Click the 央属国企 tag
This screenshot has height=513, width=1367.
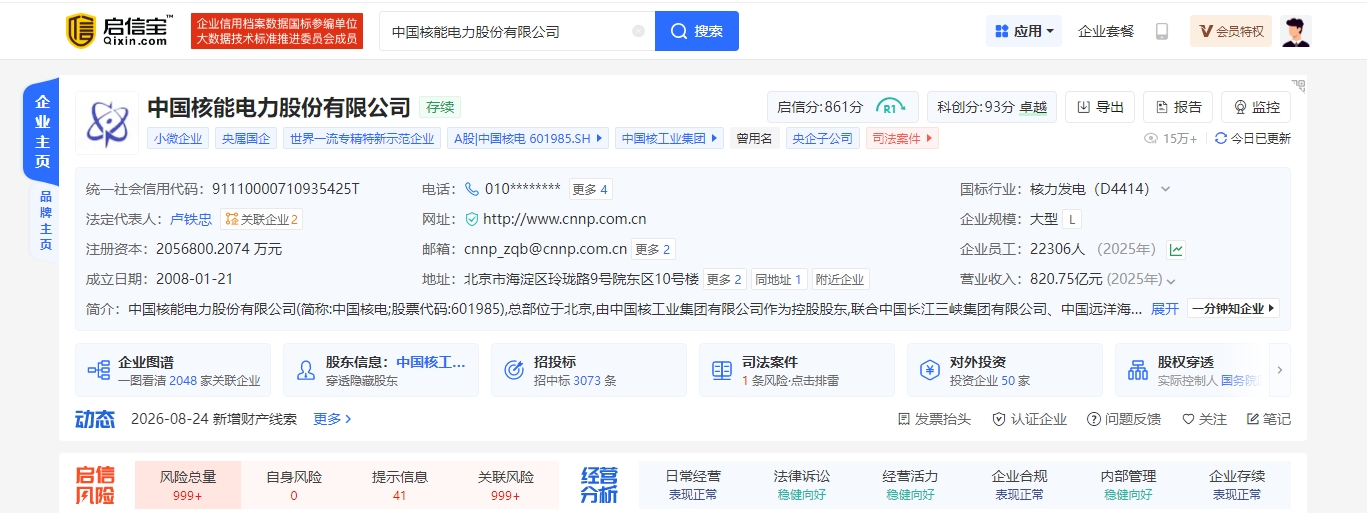coord(246,139)
